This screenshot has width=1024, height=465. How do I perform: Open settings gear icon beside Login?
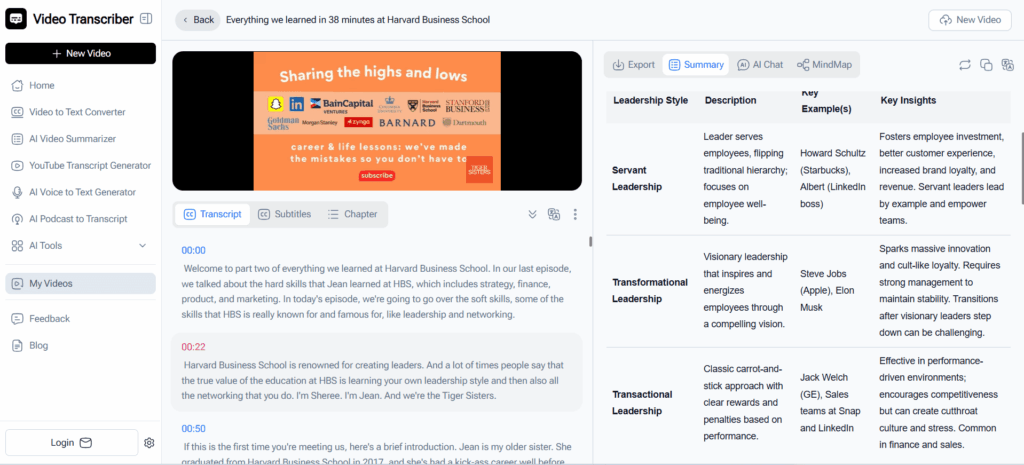(149, 443)
